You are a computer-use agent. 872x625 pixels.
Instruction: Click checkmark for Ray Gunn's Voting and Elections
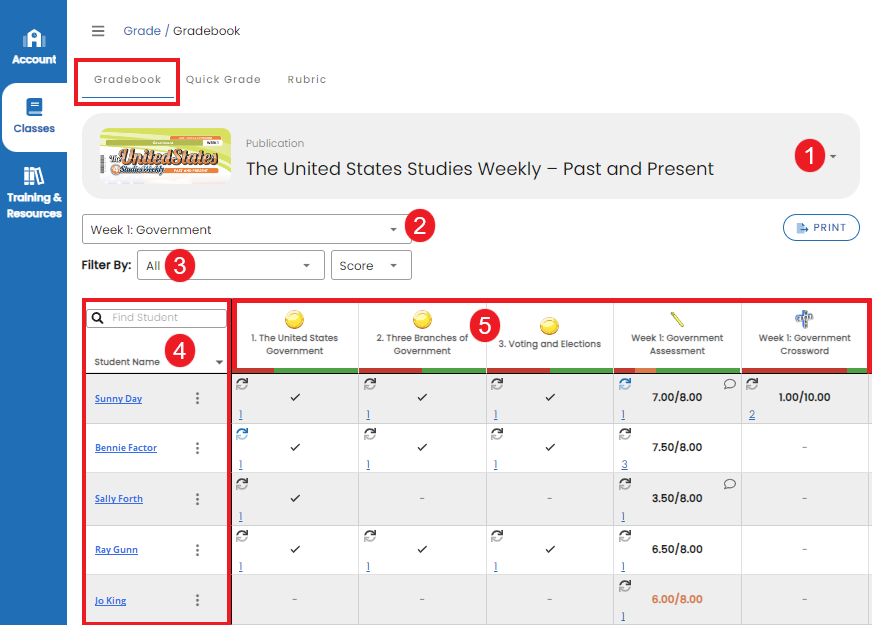point(549,549)
